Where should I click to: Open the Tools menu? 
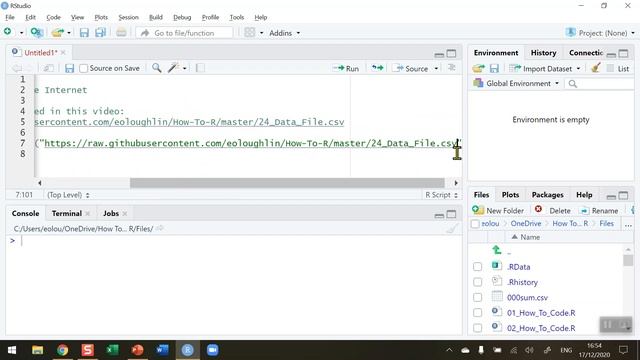[x=236, y=17]
